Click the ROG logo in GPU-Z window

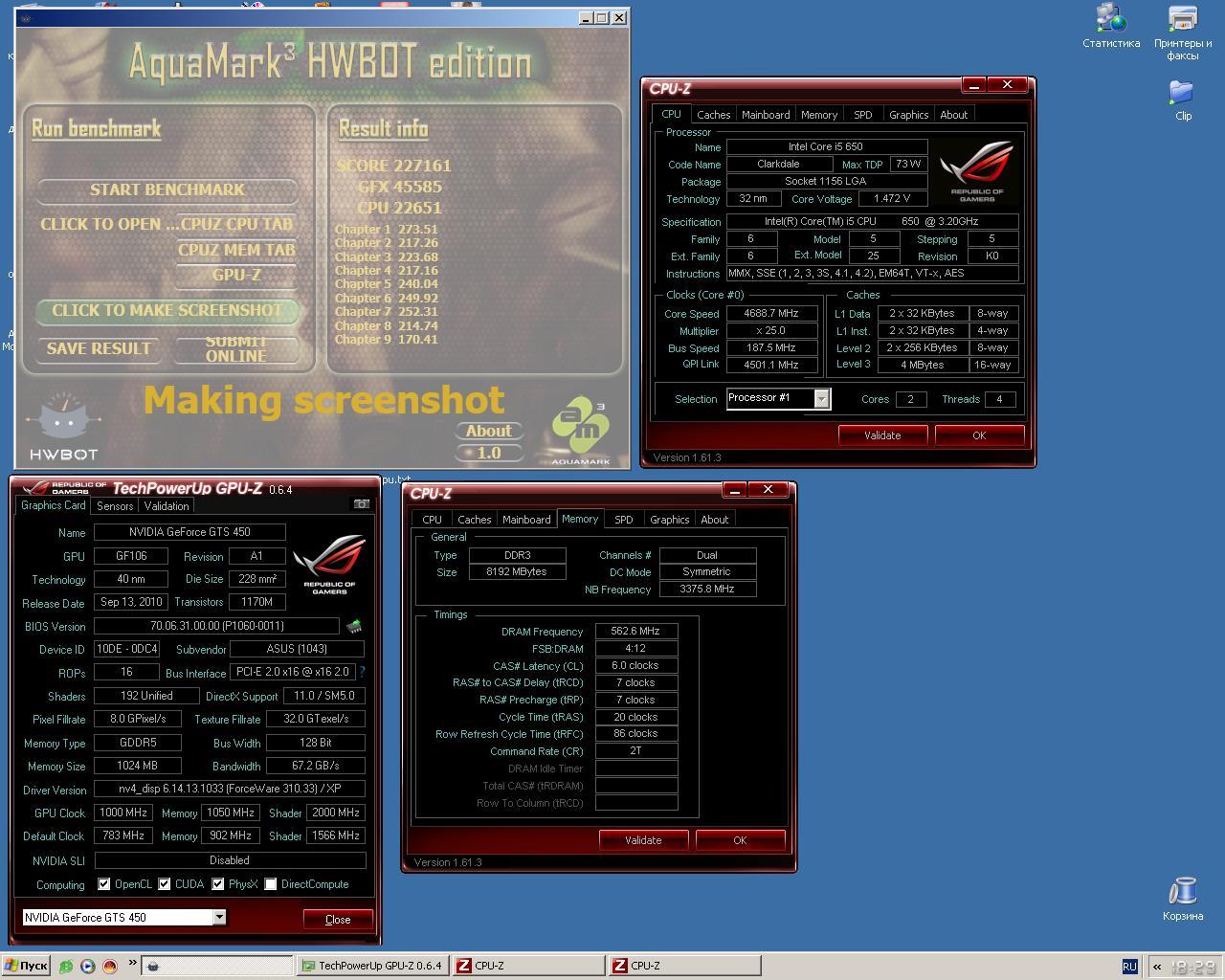coord(329,565)
